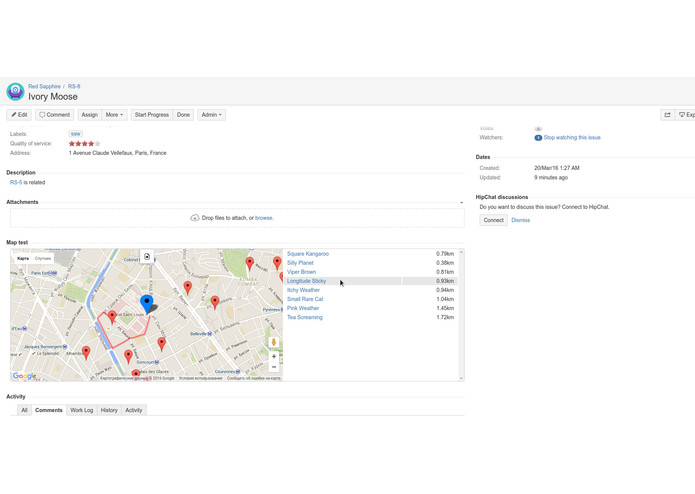The width and height of the screenshot is (695, 494).
Task: Switch to the Comments tab
Action: point(49,410)
